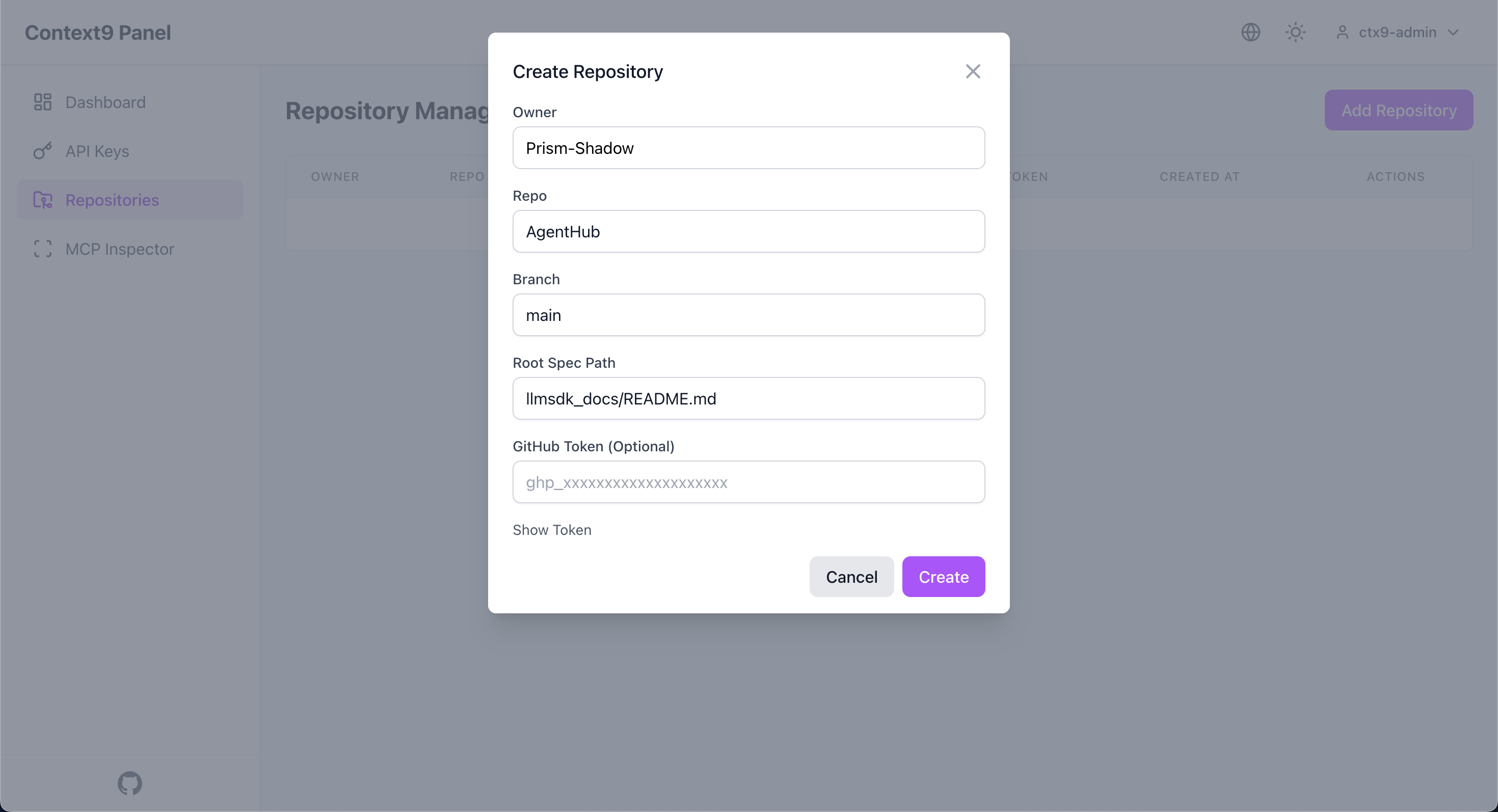Focus the Owner input field
The height and width of the screenshot is (812, 1498).
coord(748,148)
